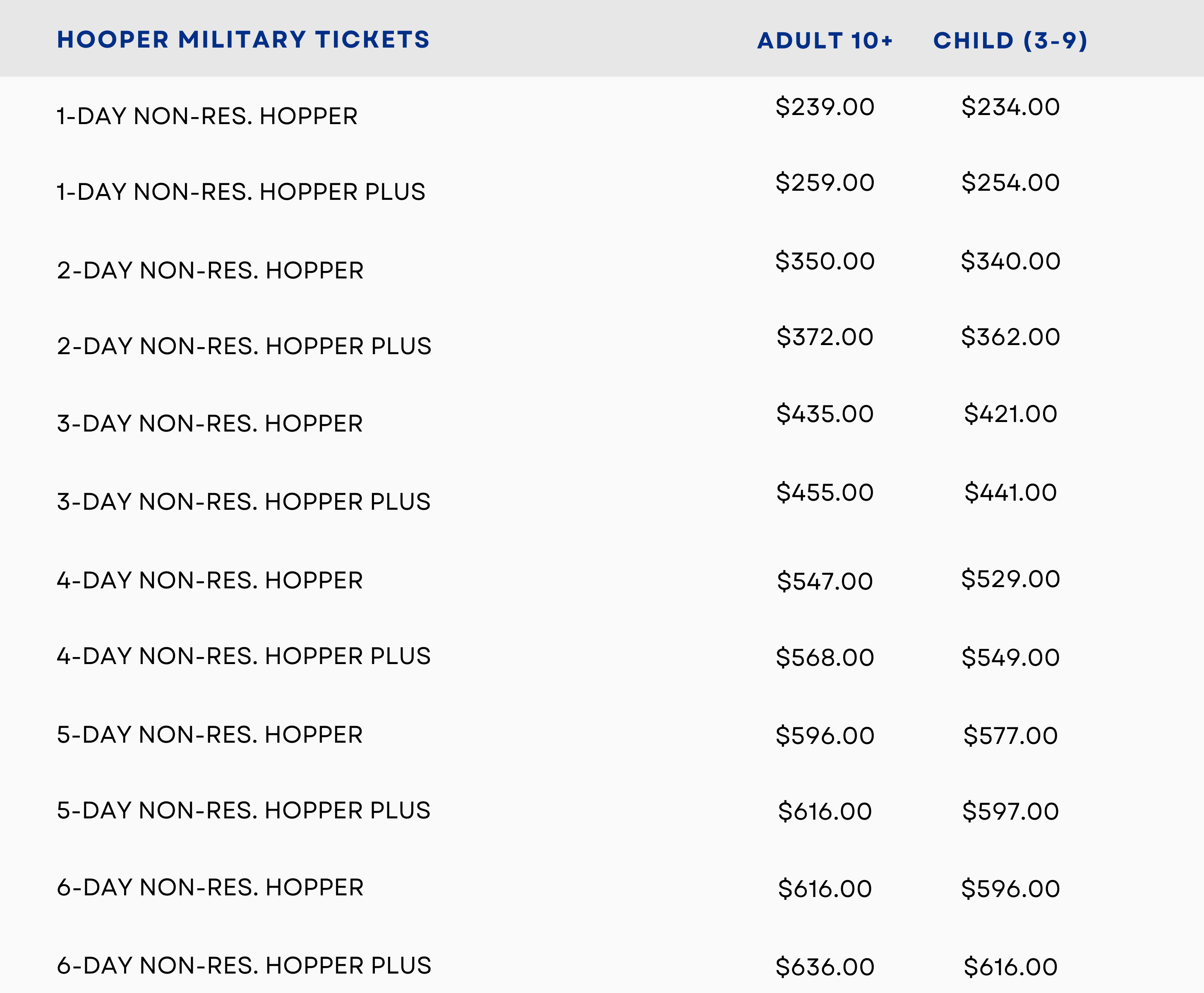This screenshot has width=1204, height=993.
Task: Select the 2-Day Non-Res. Hopper Plus label
Action: tap(244, 346)
